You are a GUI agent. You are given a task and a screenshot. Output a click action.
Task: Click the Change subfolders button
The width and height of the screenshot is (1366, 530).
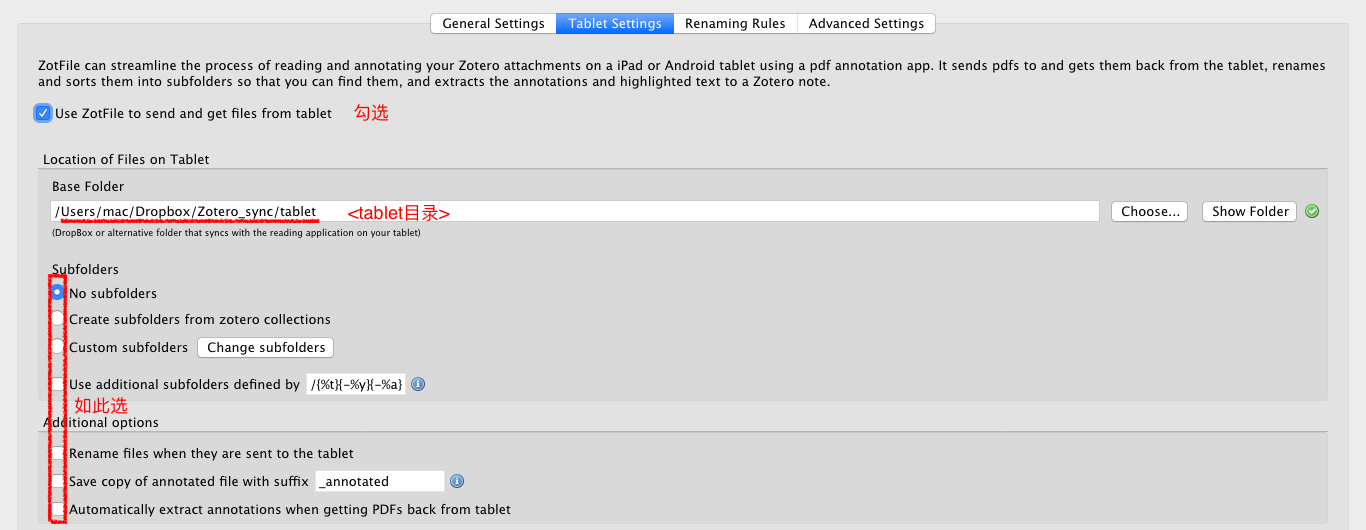pyautogui.click(x=266, y=348)
